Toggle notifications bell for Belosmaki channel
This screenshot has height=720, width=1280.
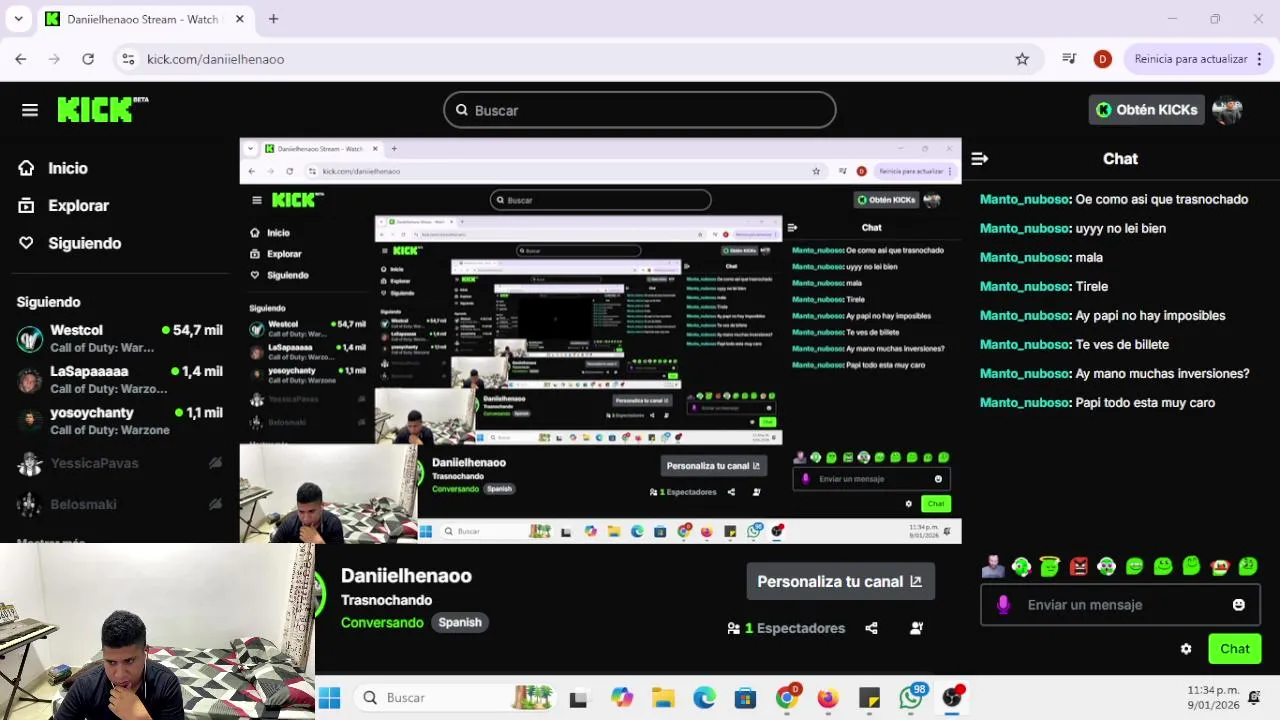pos(215,504)
